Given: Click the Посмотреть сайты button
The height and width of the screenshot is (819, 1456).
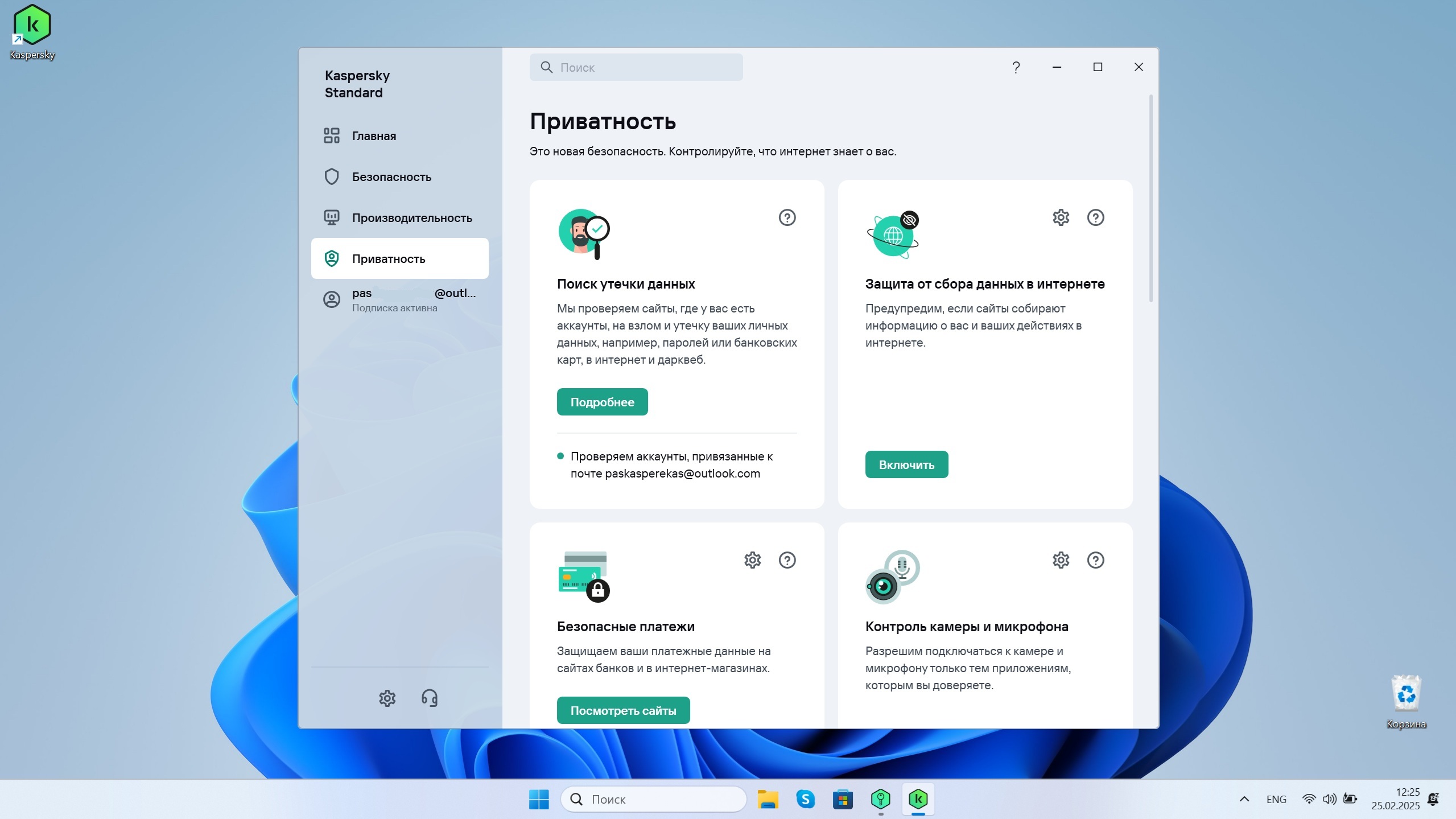Looking at the screenshot, I should 623,710.
